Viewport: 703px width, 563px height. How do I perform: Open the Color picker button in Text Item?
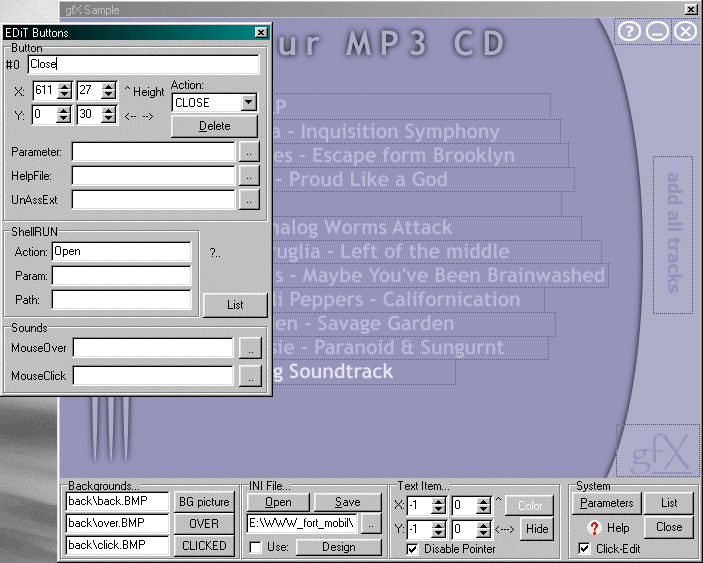[x=529, y=505]
